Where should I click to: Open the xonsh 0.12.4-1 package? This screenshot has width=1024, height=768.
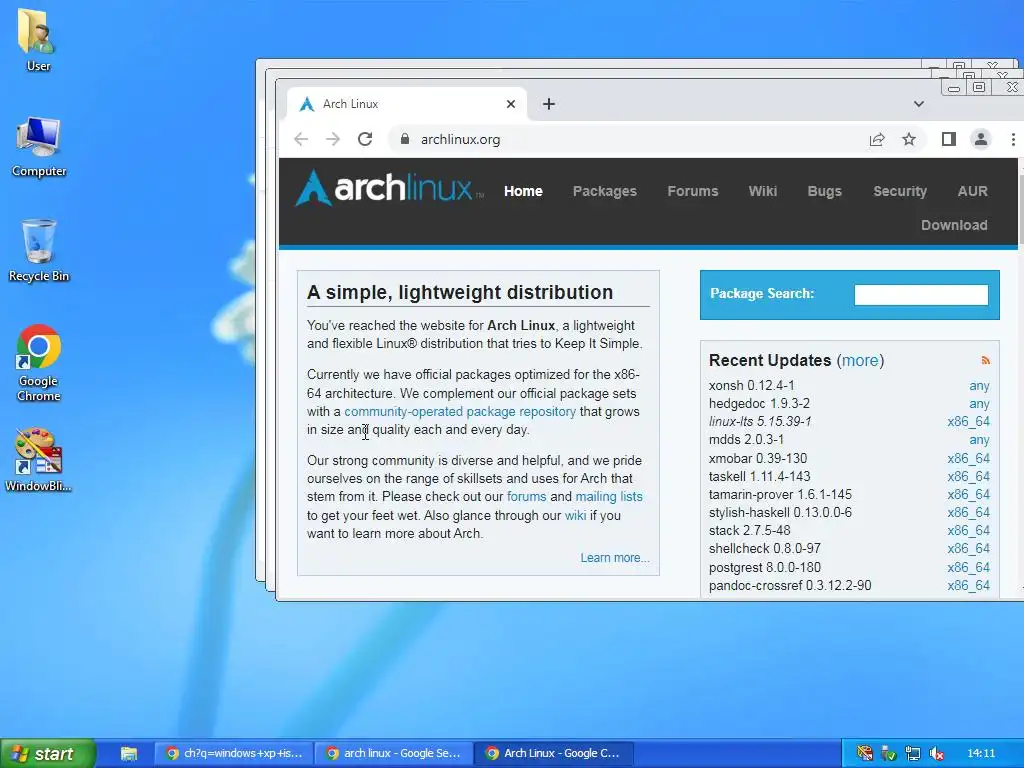tap(752, 385)
